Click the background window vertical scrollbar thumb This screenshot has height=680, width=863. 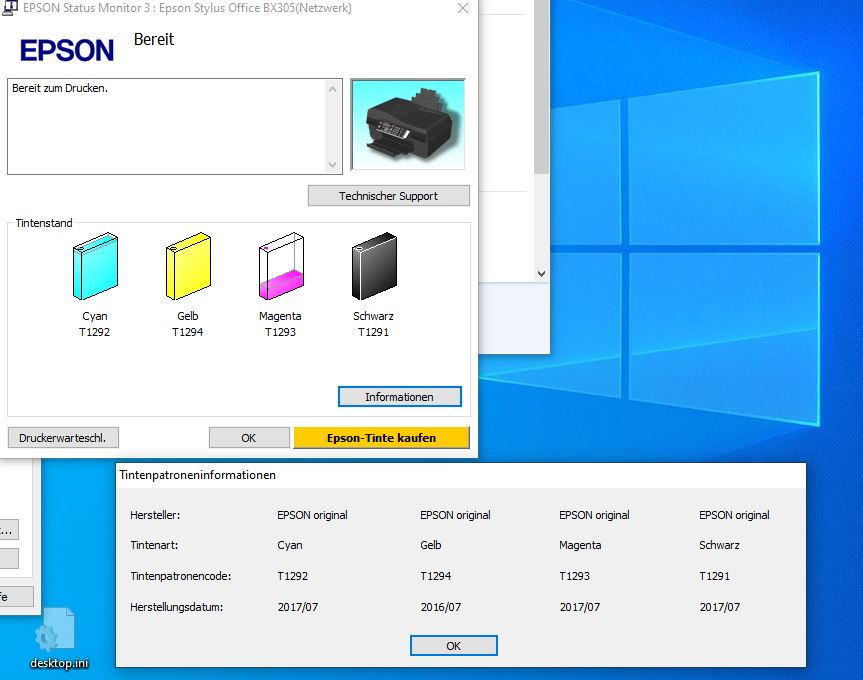[542, 86]
